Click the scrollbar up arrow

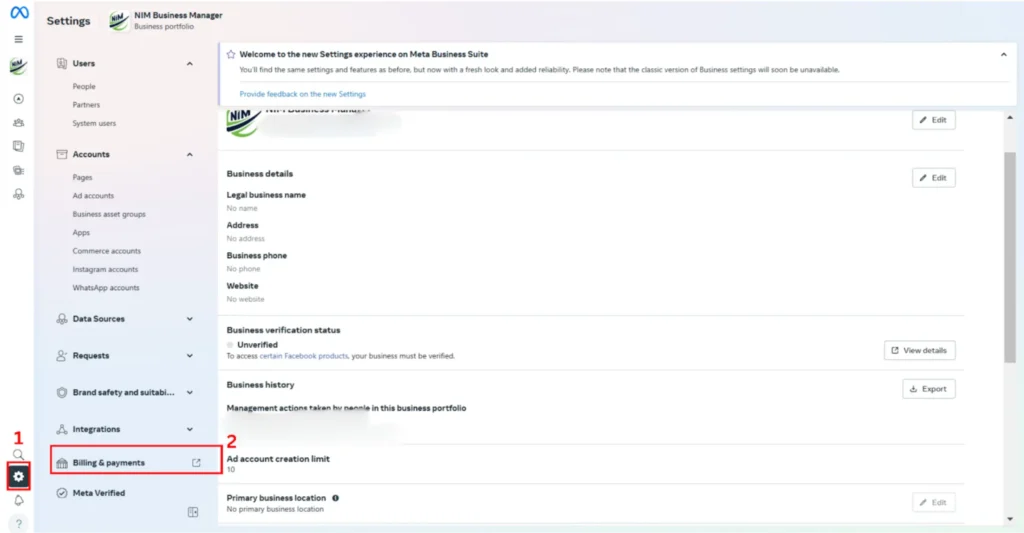tap(1010, 118)
